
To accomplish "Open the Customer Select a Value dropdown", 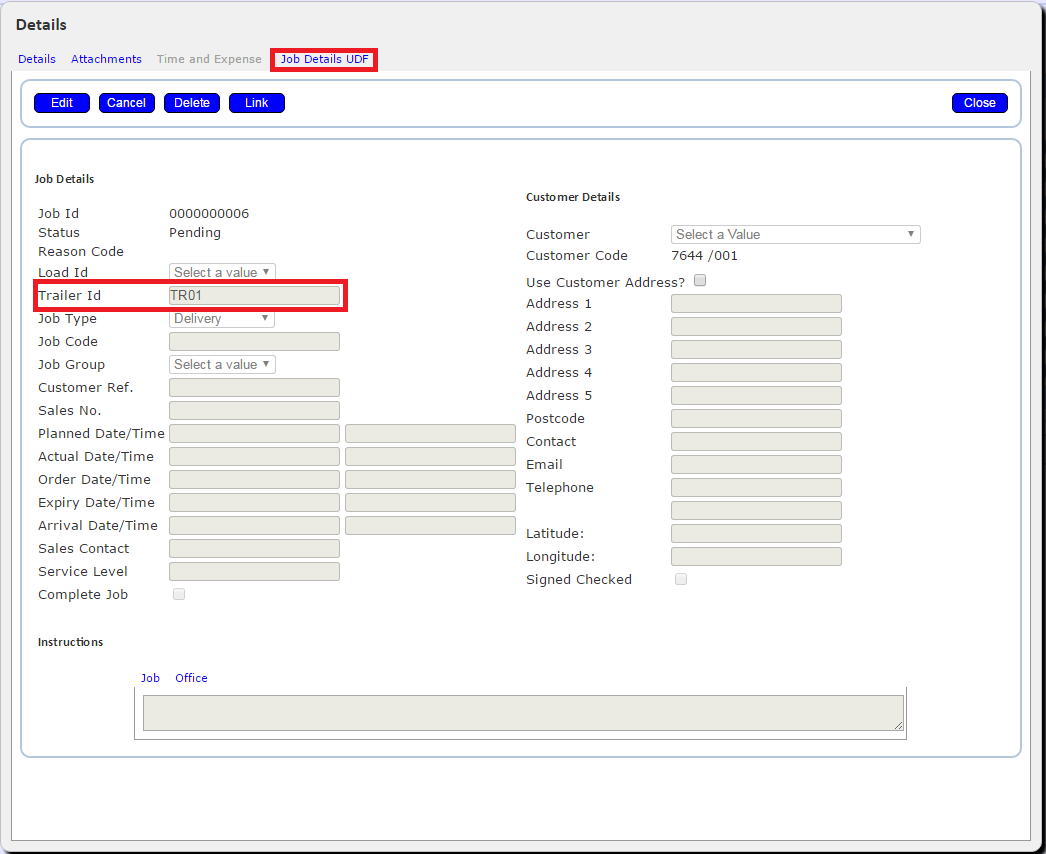I will 795,234.
